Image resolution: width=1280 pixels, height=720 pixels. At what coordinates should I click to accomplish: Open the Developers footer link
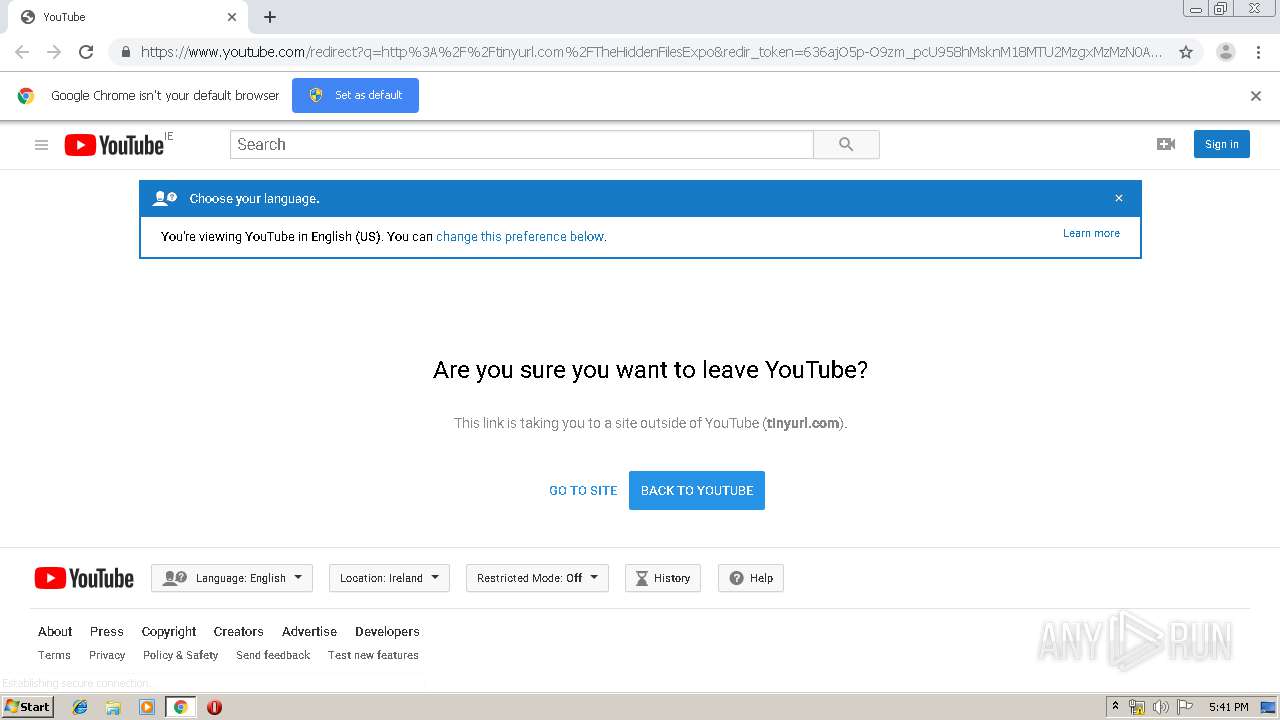coord(387,632)
